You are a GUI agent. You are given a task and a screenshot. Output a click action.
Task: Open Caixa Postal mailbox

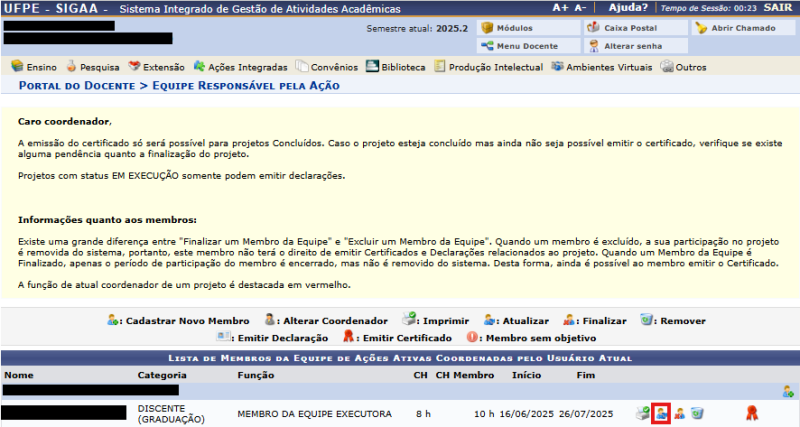(636, 28)
